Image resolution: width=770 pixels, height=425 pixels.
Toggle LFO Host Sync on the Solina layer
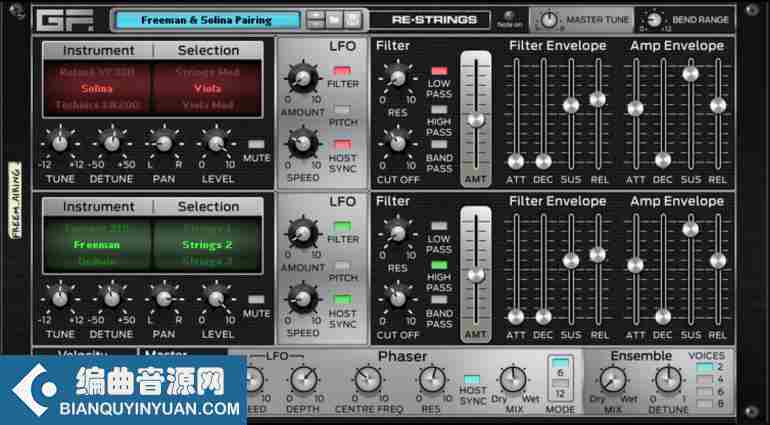click(343, 144)
